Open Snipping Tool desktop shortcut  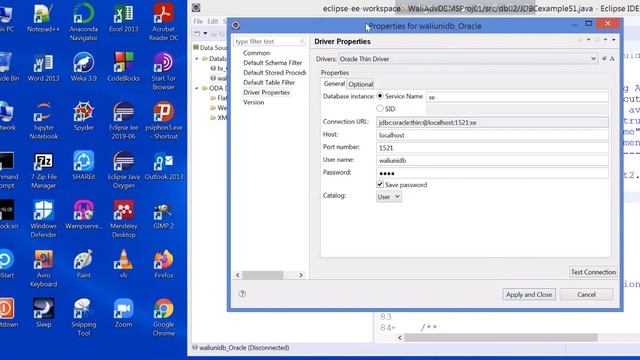click(x=84, y=318)
